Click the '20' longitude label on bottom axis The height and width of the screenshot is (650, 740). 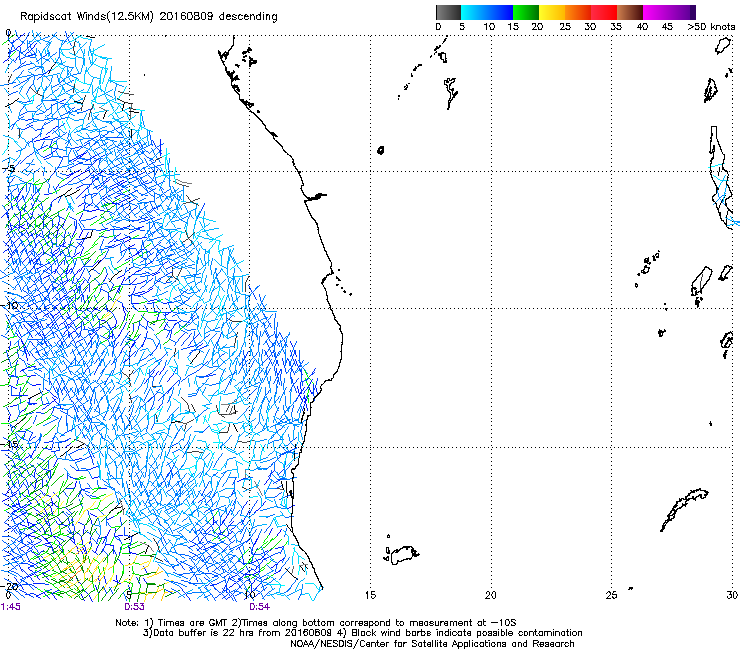(491, 595)
